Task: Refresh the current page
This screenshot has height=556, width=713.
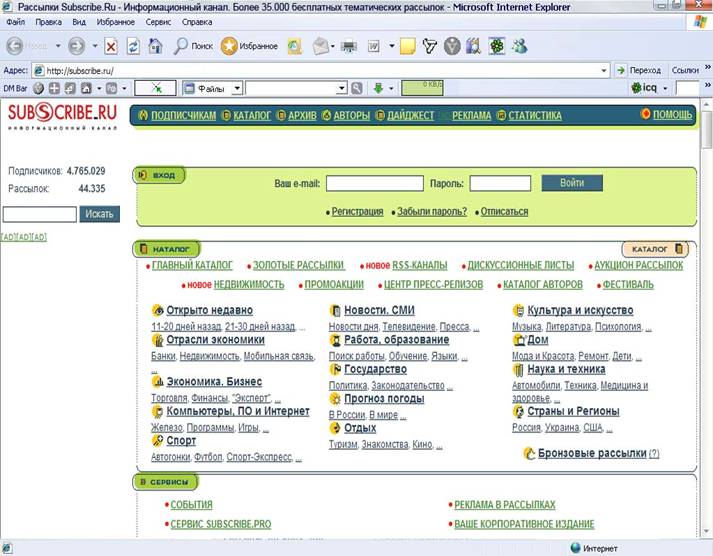Action: click(x=133, y=46)
